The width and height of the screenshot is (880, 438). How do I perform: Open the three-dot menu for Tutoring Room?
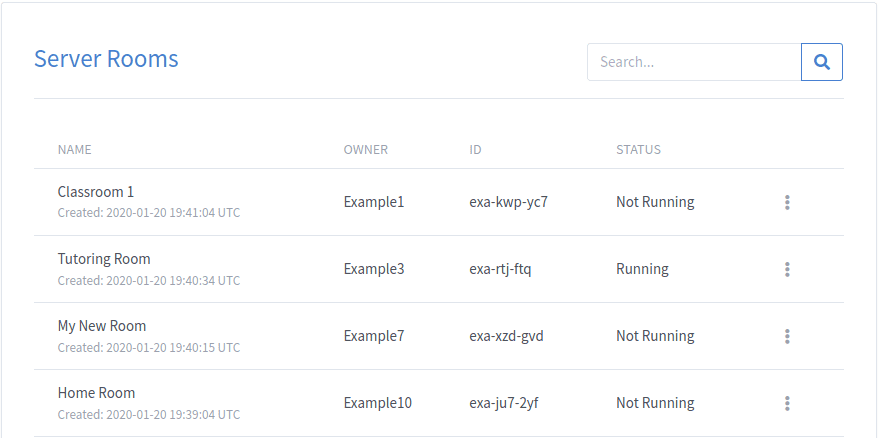pos(787,269)
